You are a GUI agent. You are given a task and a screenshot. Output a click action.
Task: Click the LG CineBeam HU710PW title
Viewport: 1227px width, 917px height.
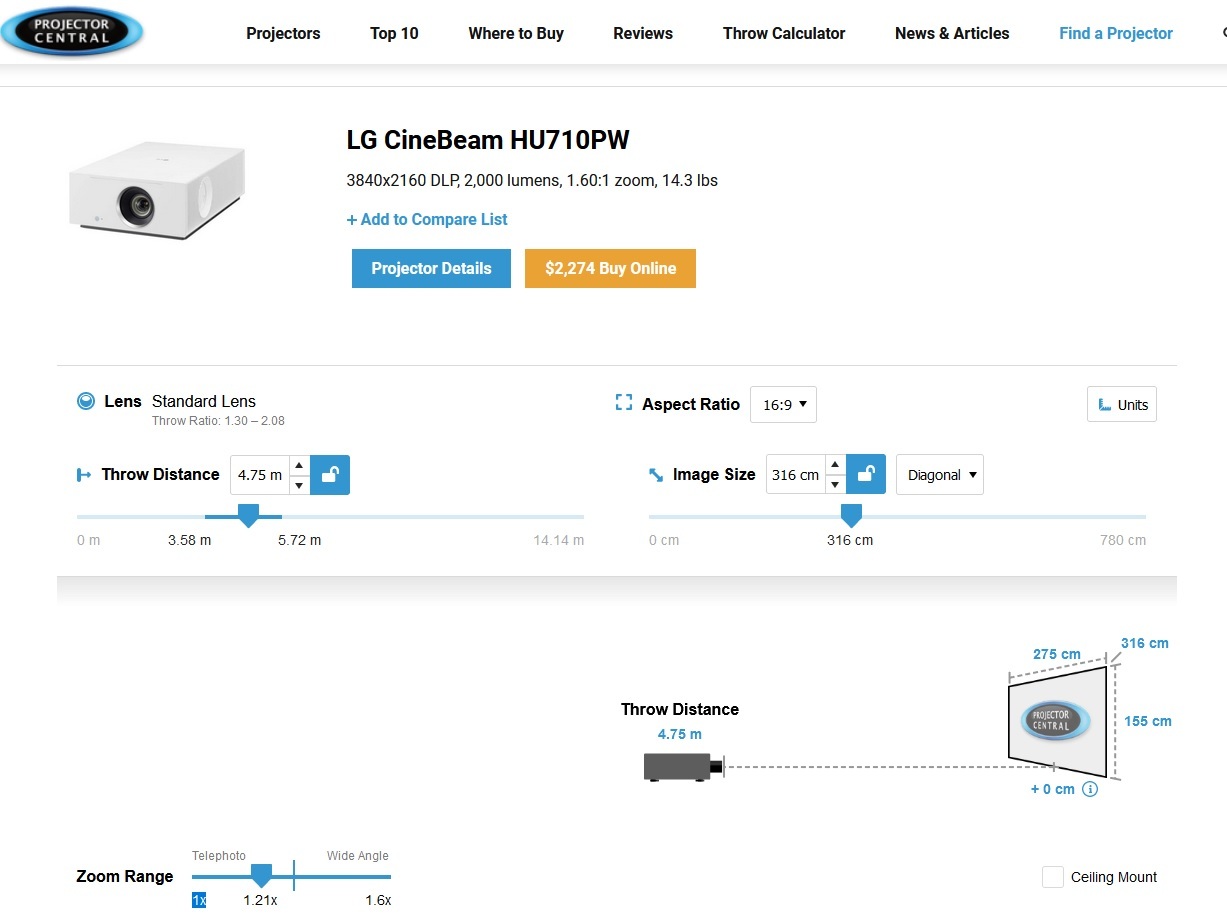coord(488,140)
